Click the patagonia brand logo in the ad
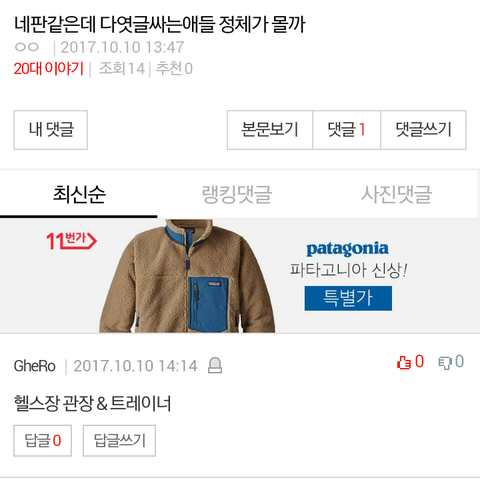The image size is (480, 480). 347,249
